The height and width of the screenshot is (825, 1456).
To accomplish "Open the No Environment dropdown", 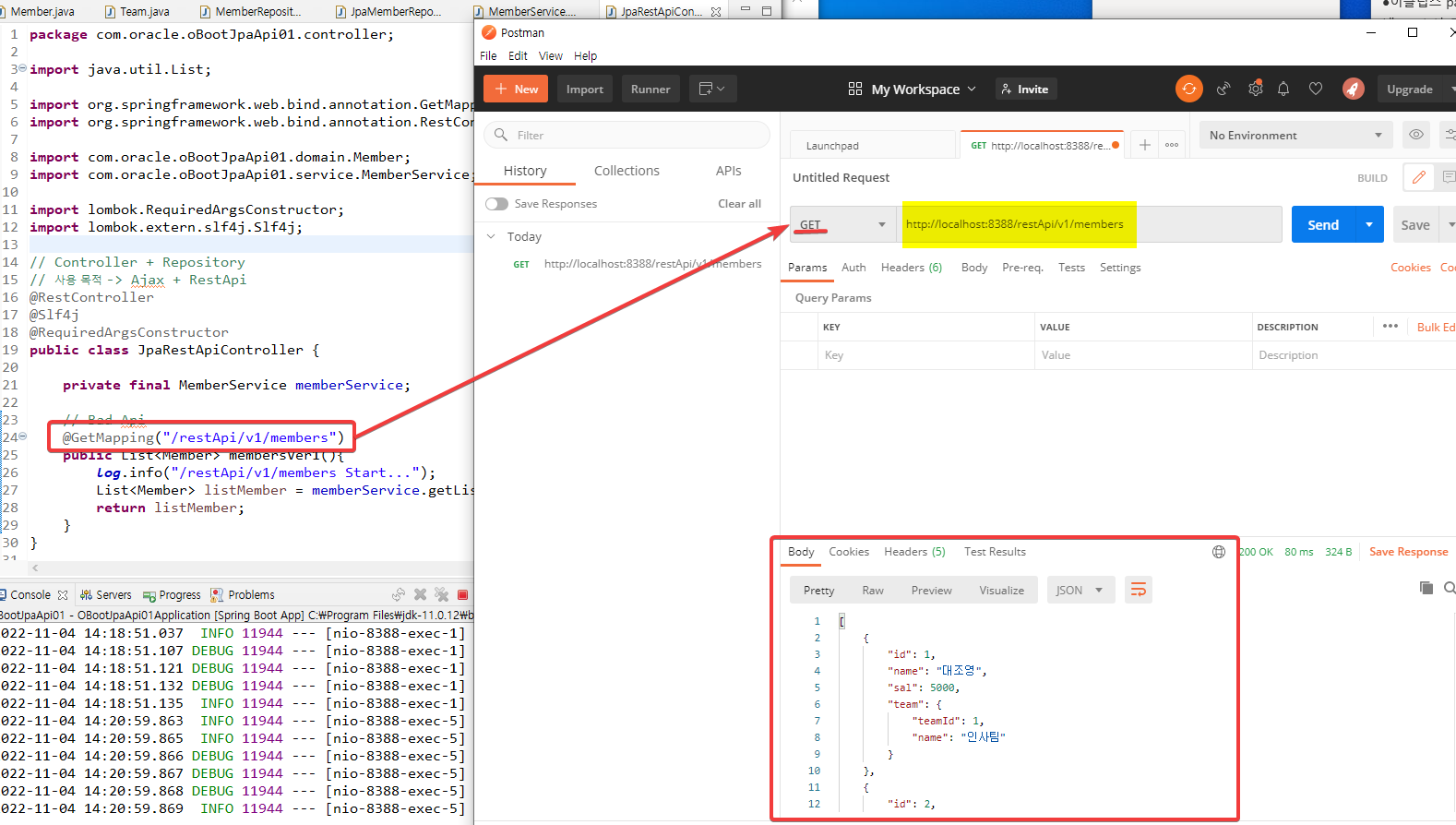I will 1295,135.
